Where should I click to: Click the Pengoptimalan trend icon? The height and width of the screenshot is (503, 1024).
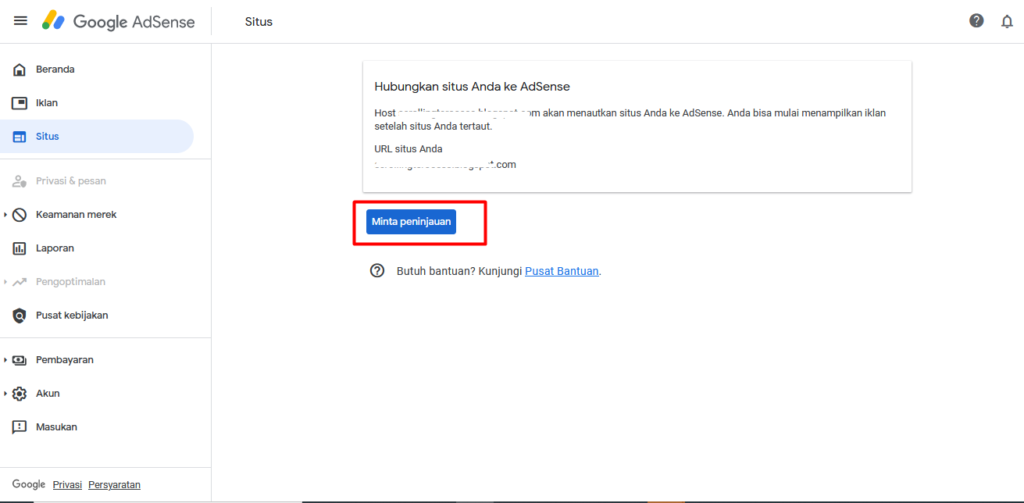click(20, 282)
